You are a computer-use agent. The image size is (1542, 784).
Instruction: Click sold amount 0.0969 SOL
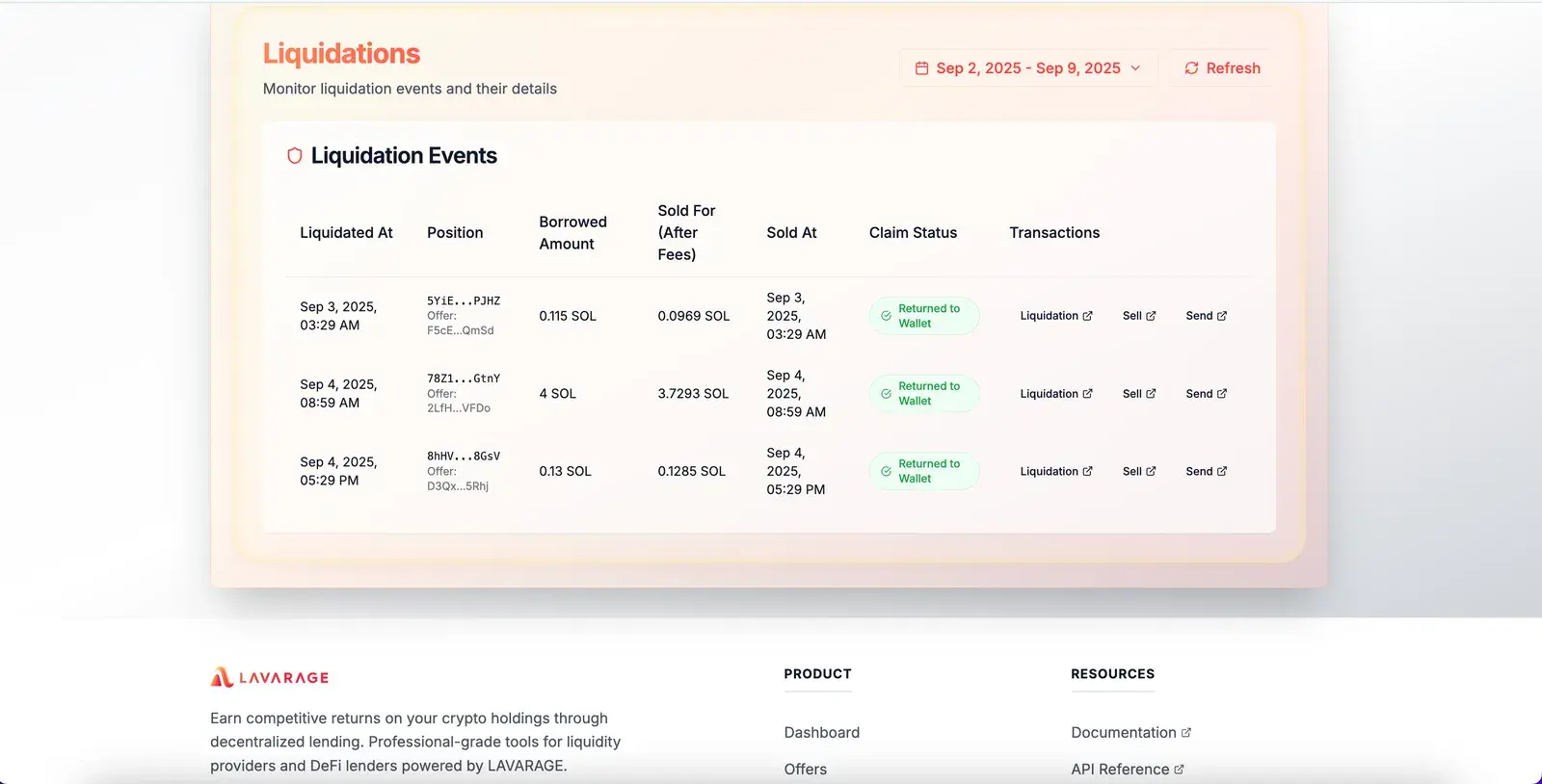[x=694, y=316]
